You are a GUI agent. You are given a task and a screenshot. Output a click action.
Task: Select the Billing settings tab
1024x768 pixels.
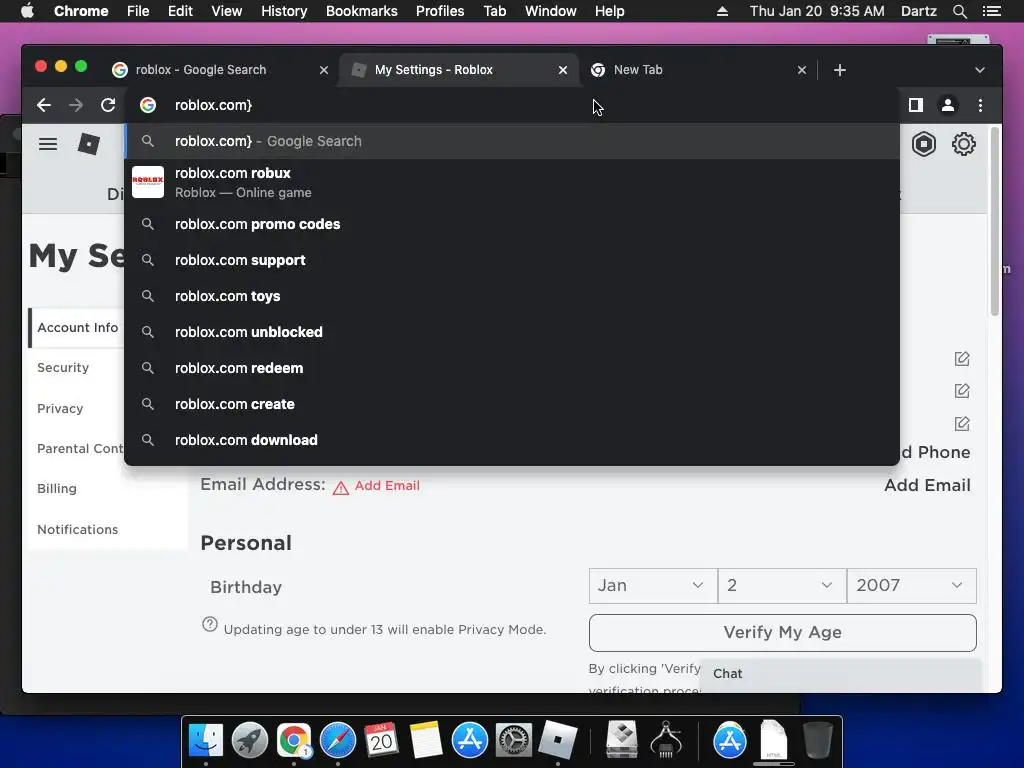[57, 488]
